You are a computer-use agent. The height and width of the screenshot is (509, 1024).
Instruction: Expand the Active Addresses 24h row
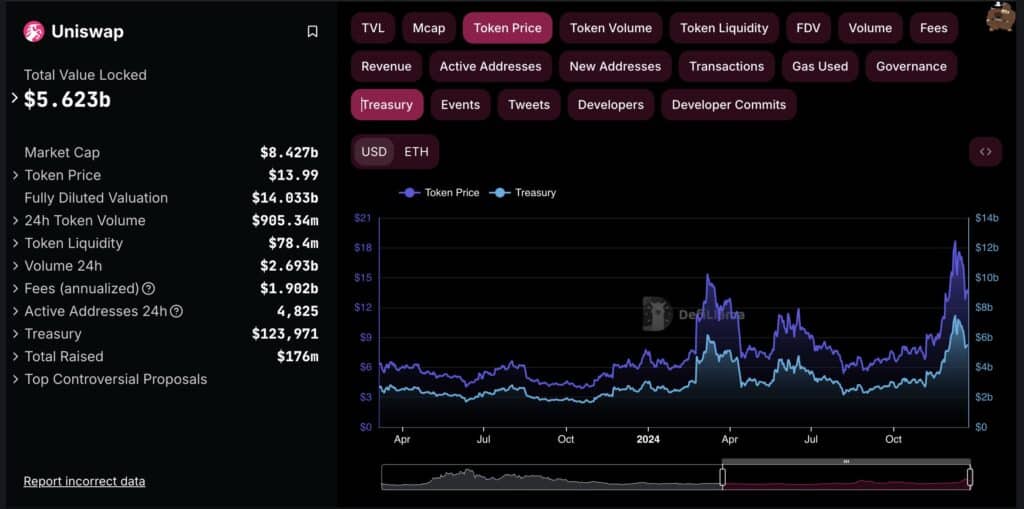coord(15,311)
